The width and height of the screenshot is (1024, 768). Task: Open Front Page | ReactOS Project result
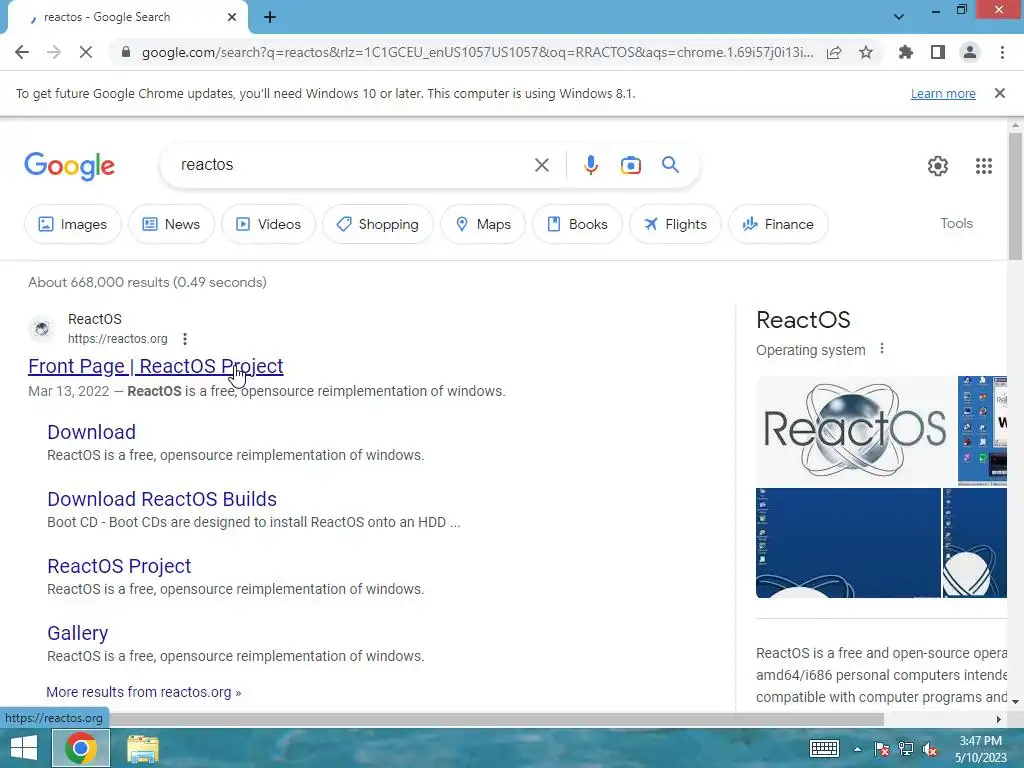[155, 366]
